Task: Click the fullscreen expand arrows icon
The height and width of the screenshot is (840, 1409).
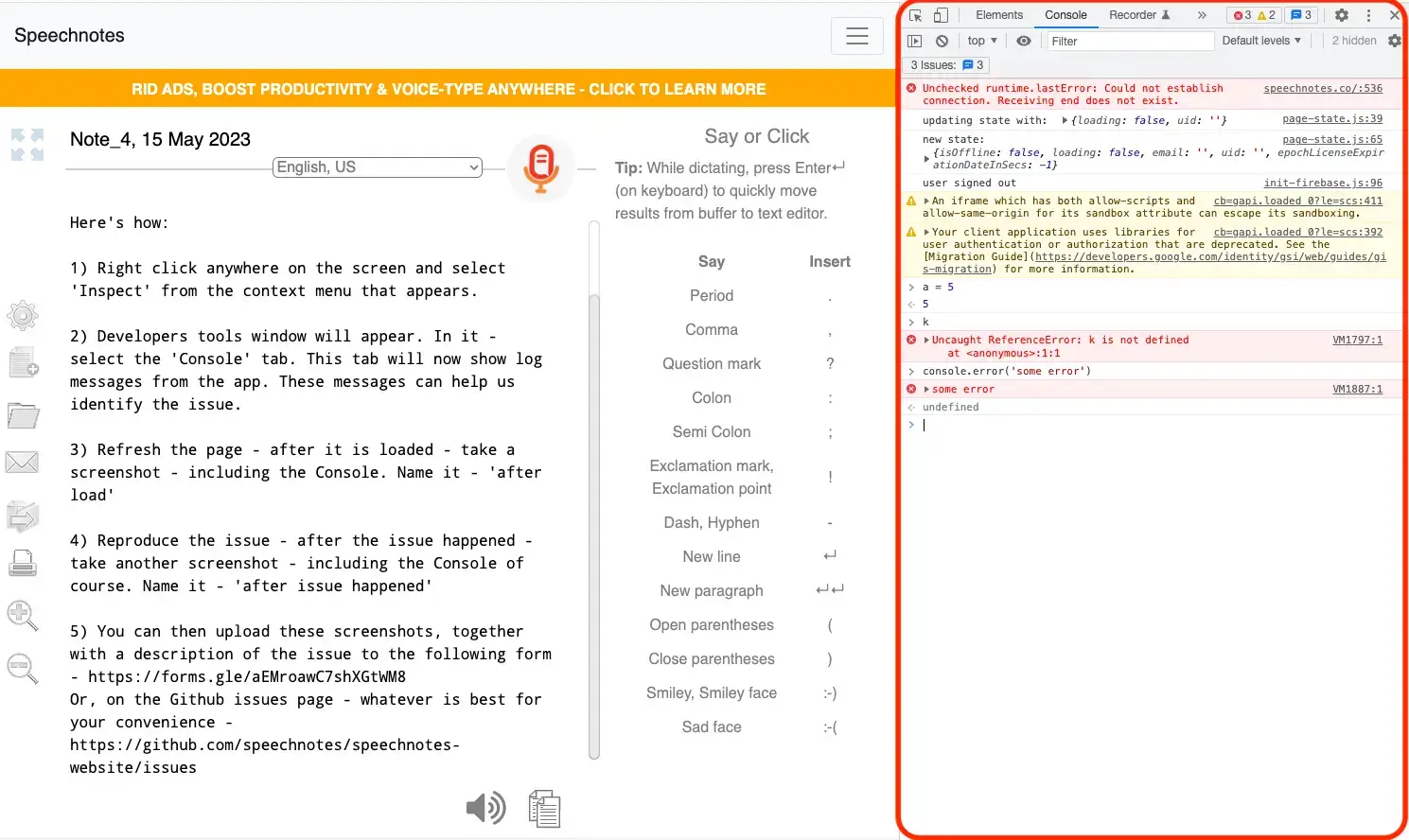Action: [x=27, y=145]
